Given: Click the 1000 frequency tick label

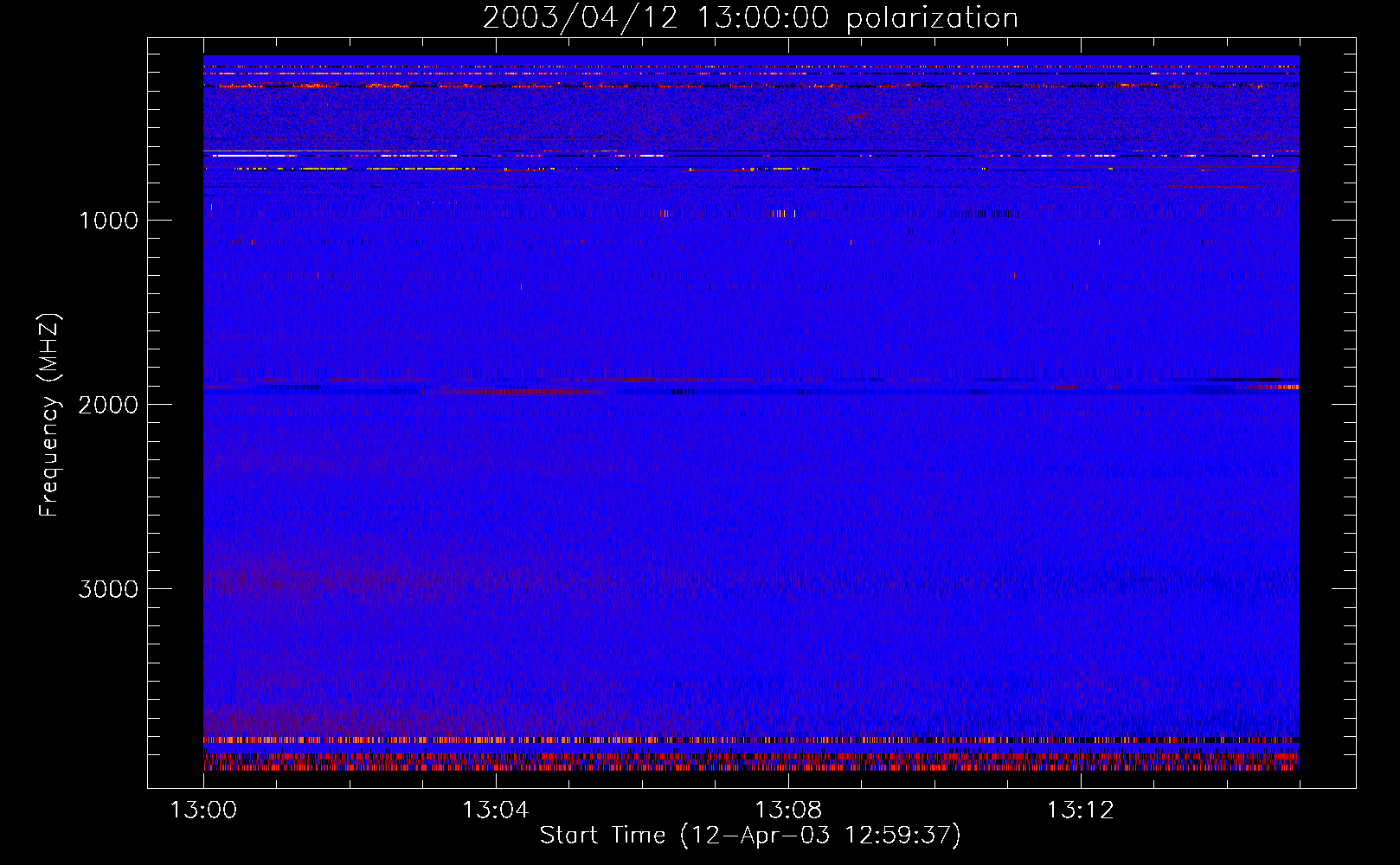Looking at the screenshot, I should pyautogui.click(x=108, y=221).
